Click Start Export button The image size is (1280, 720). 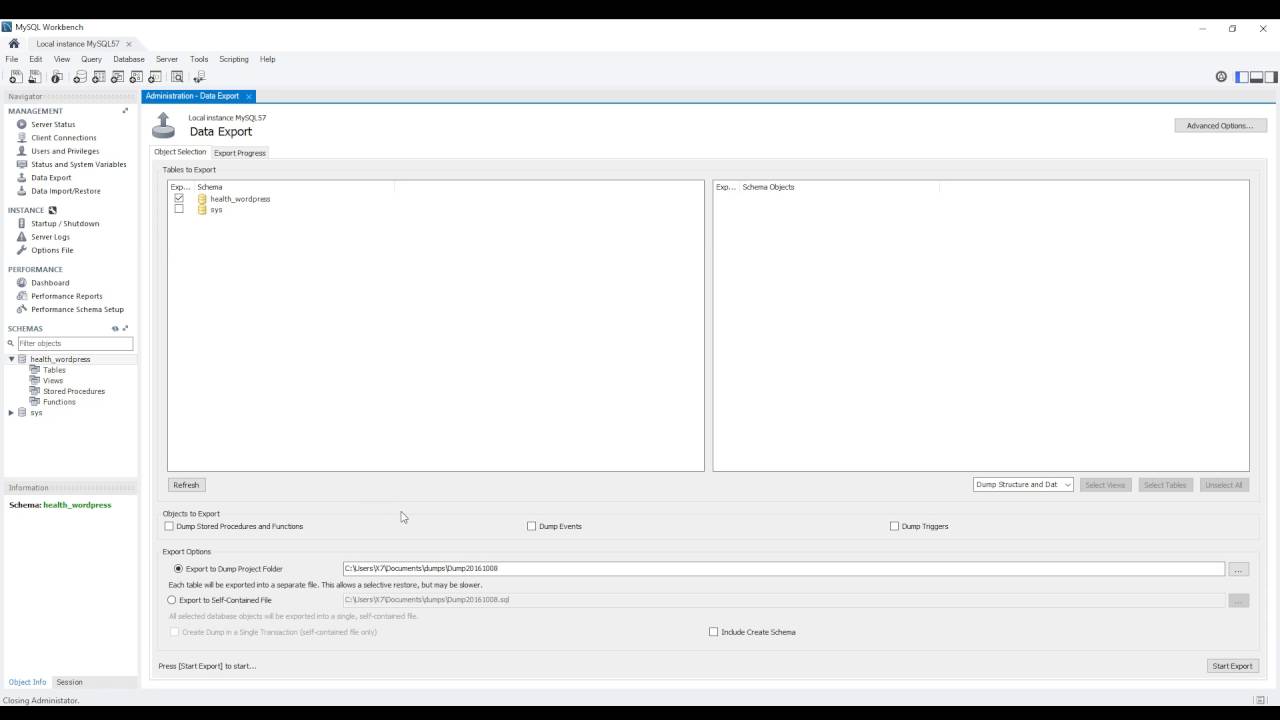point(1232,666)
